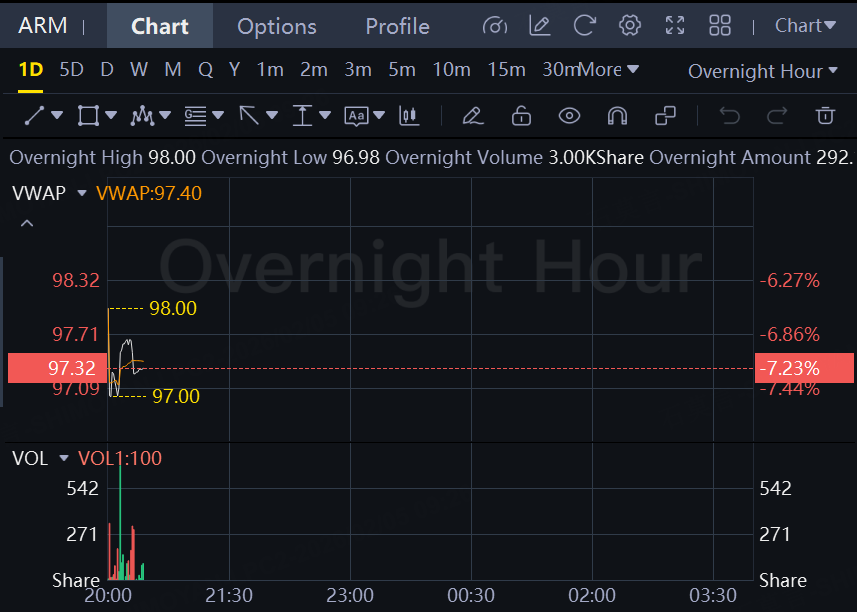Select the 2m interval
857x612 pixels.
coord(314,70)
